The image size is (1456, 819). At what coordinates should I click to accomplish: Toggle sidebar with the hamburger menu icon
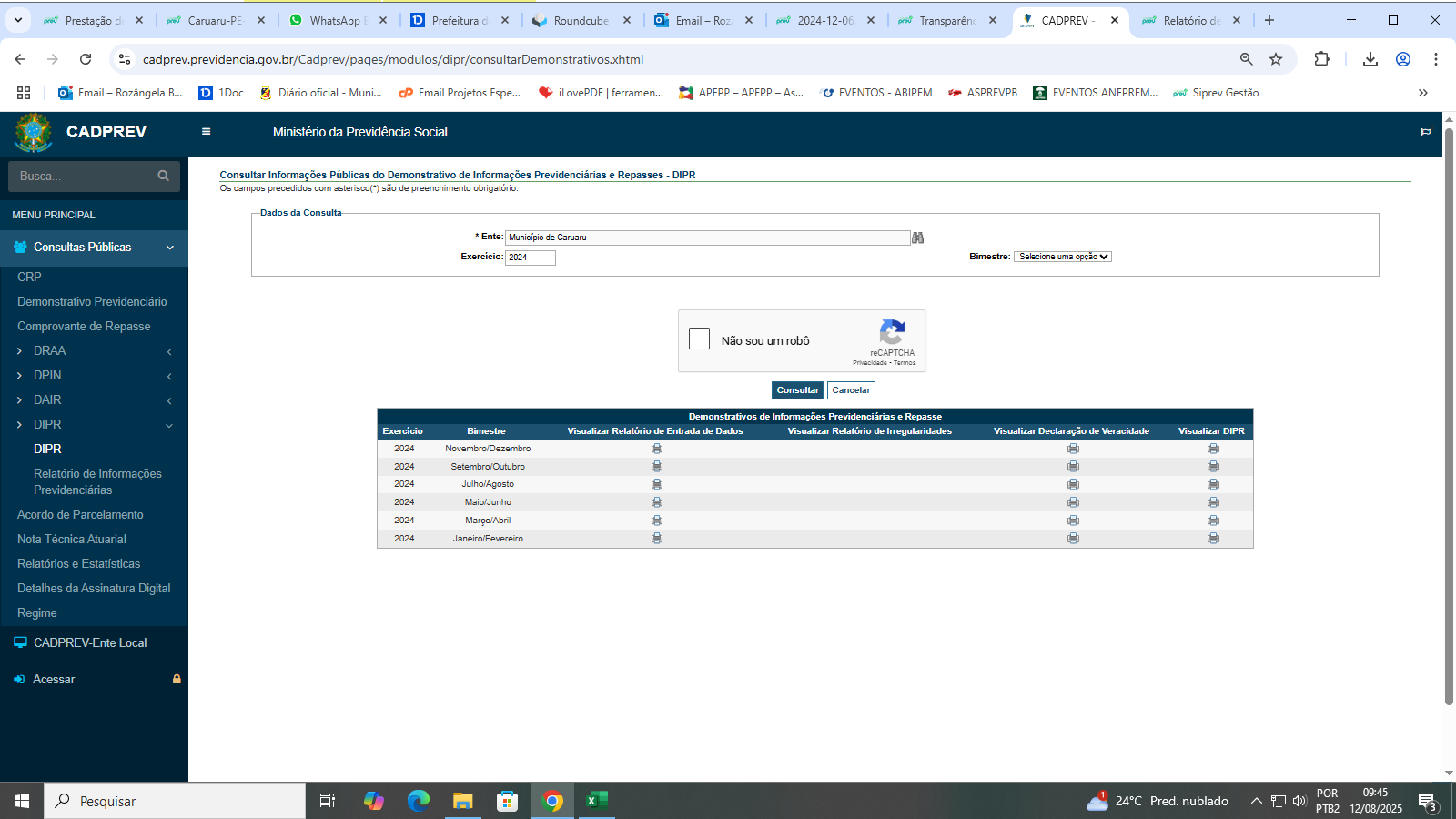[x=207, y=132]
